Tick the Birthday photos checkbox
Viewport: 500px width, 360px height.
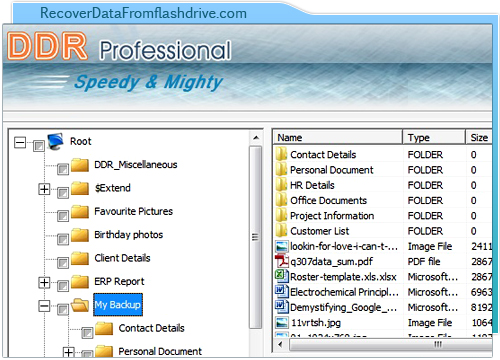click(63, 239)
